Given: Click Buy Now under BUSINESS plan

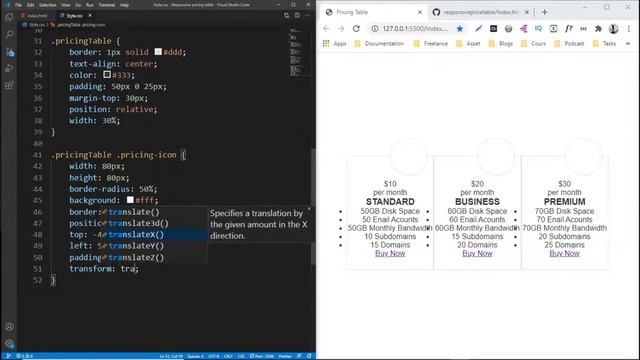Looking at the screenshot, I should coord(477,253).
